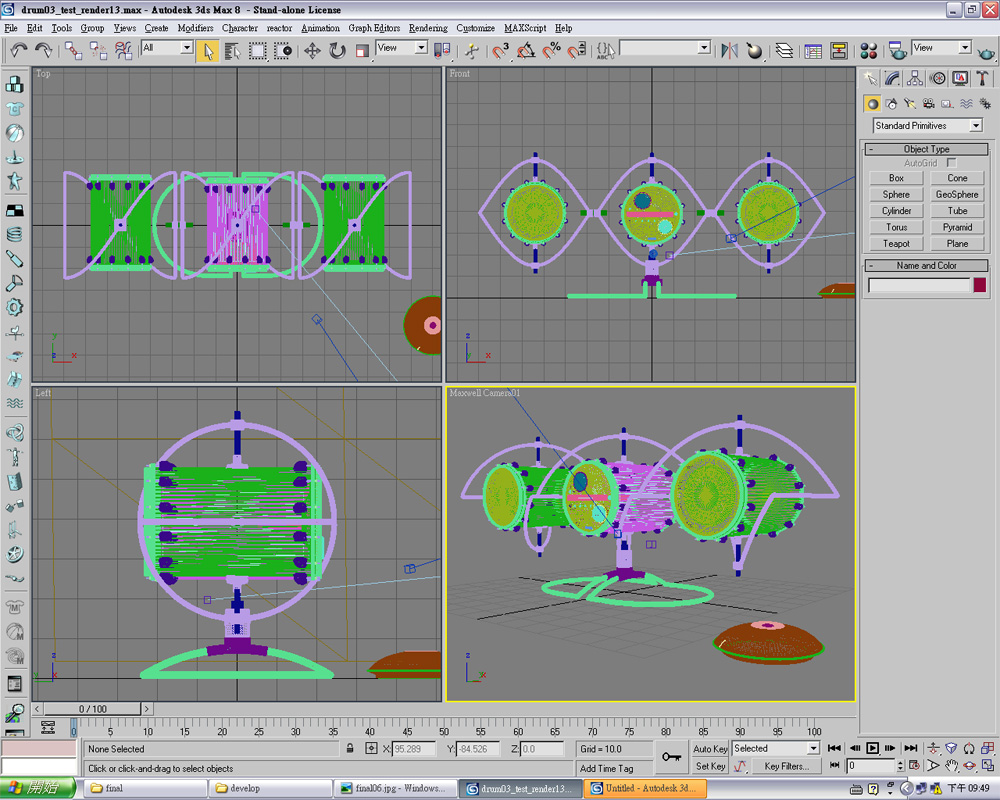This screenshot has height=800, width=1000.
Task: Open the Selected key filter dropdown
Action: (776, 748)
